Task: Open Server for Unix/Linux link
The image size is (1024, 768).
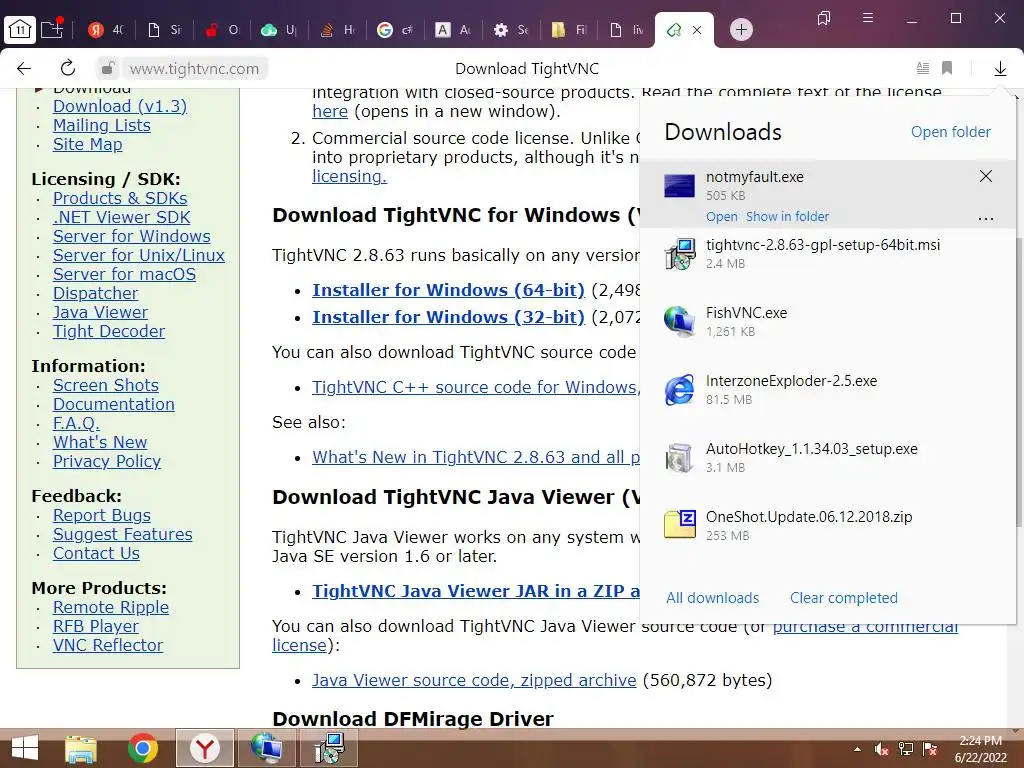Action: click(138, 255)
